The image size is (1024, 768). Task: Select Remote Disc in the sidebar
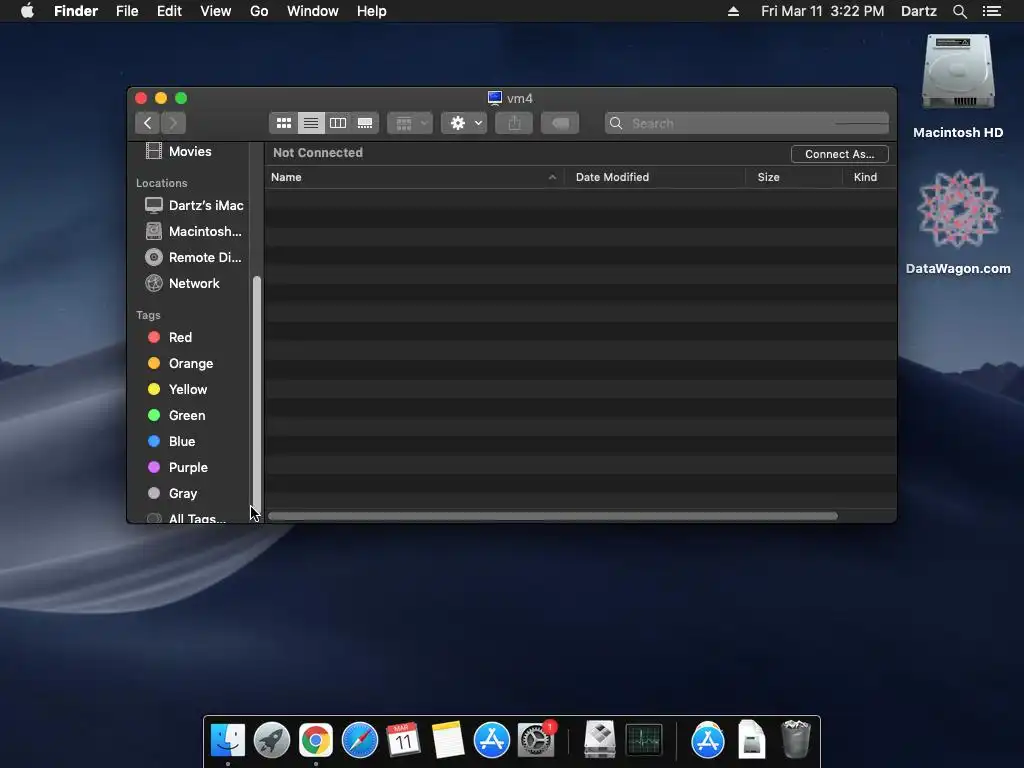(189, 257)
